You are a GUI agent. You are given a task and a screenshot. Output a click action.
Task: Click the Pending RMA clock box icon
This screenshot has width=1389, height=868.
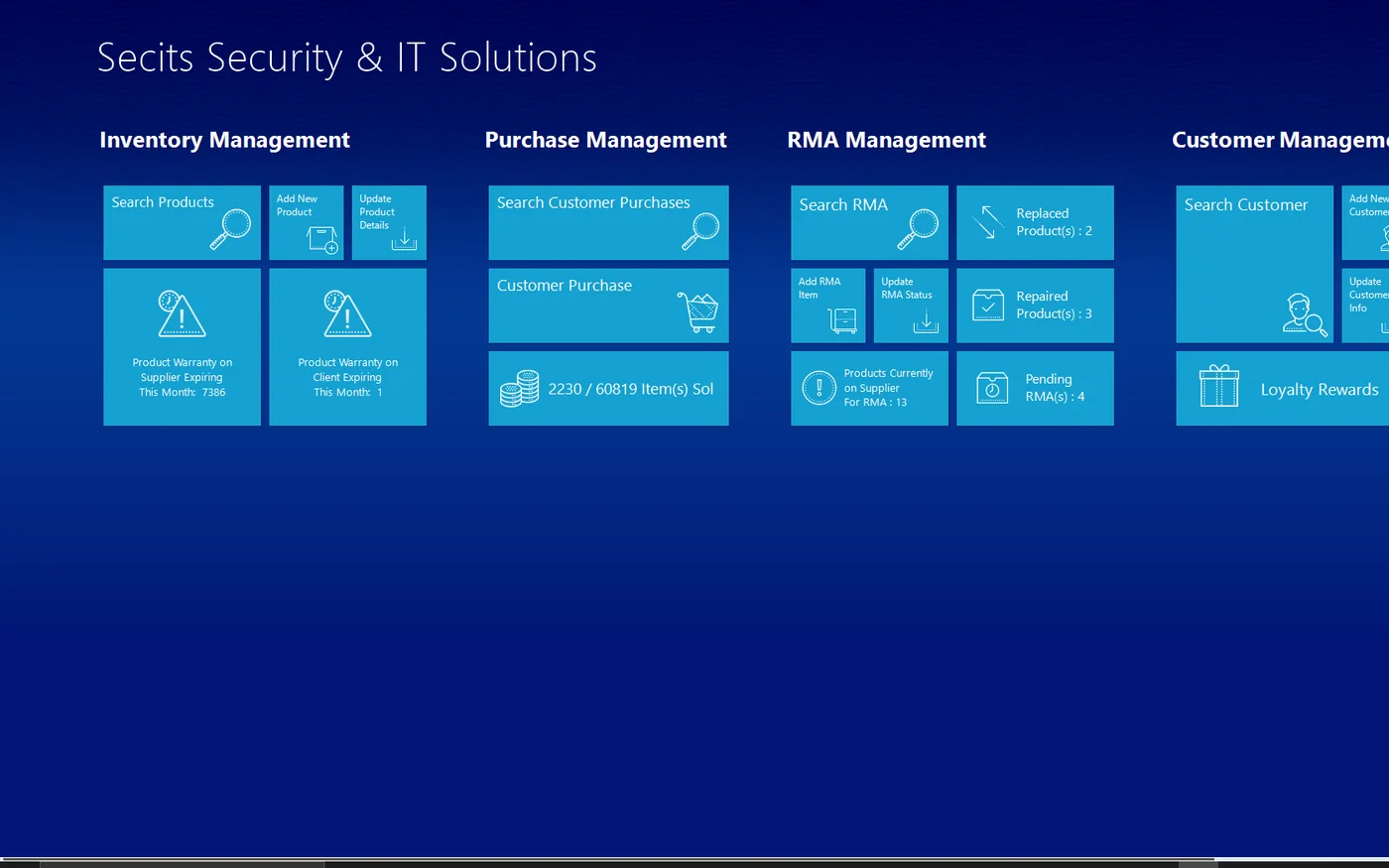(992, 388)
